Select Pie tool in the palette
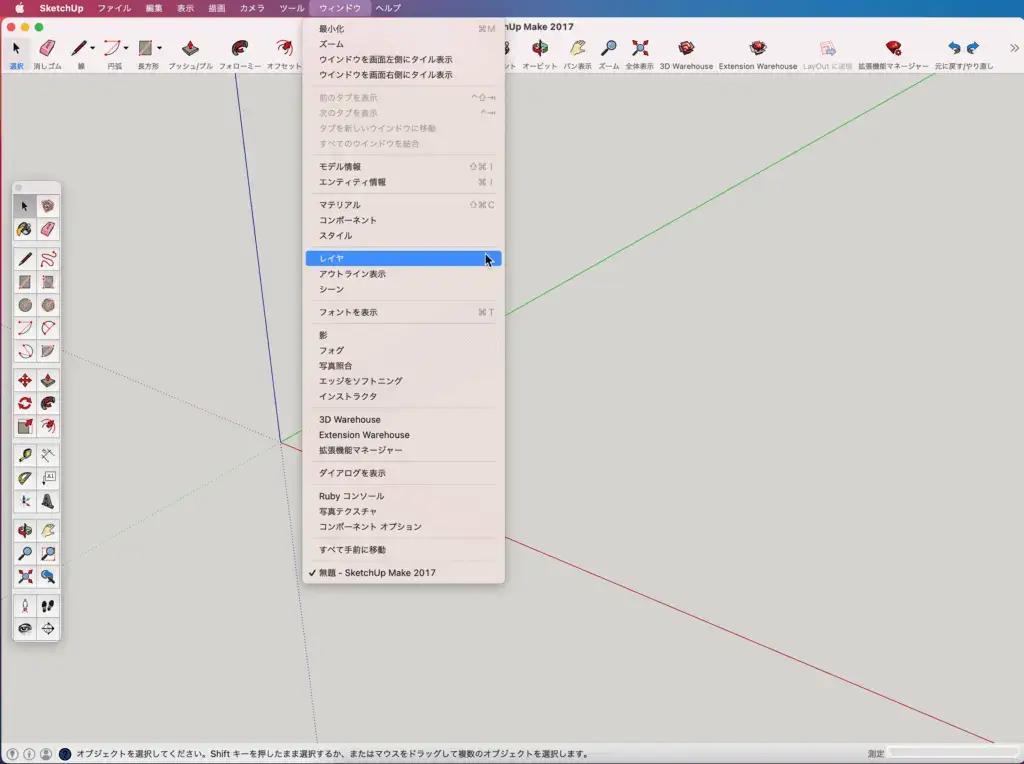The image size is (1024, 764). 48,351
